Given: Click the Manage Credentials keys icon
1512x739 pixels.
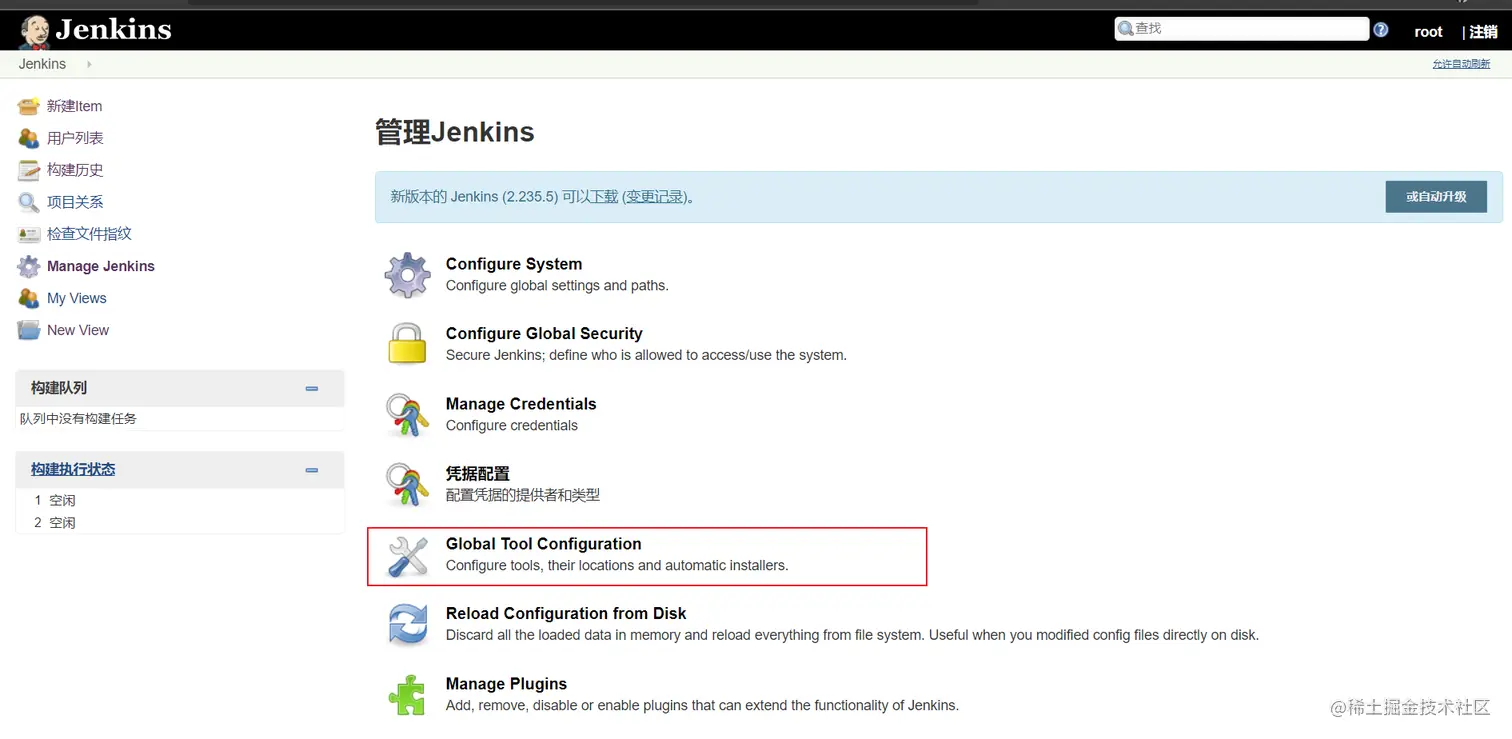Looking at the screenshot, I should click(407, 414).
